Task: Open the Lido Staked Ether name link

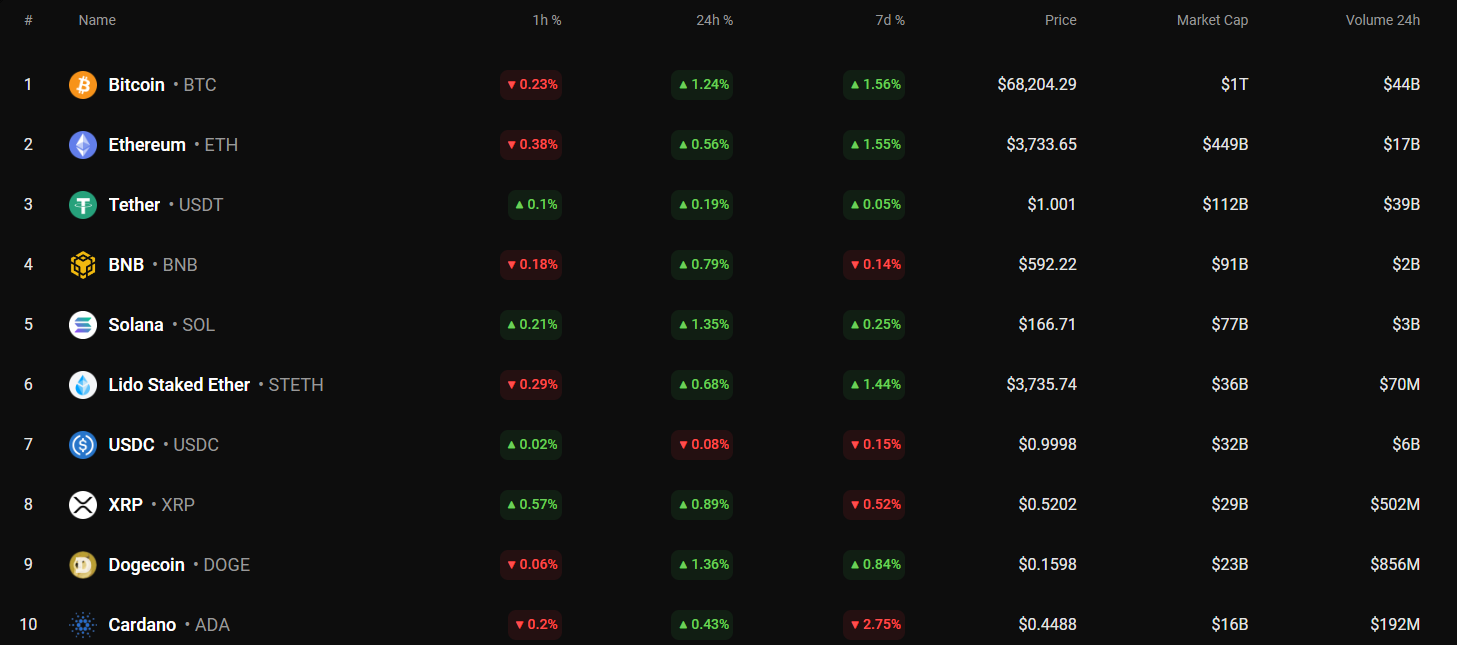Action: (179, 385)
